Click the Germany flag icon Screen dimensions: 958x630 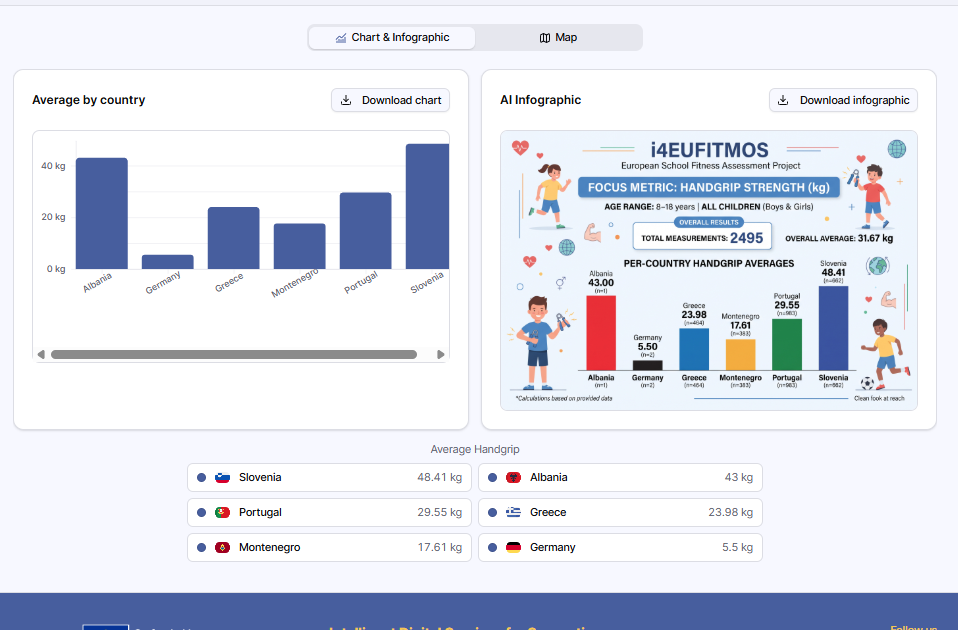[513, 548]
